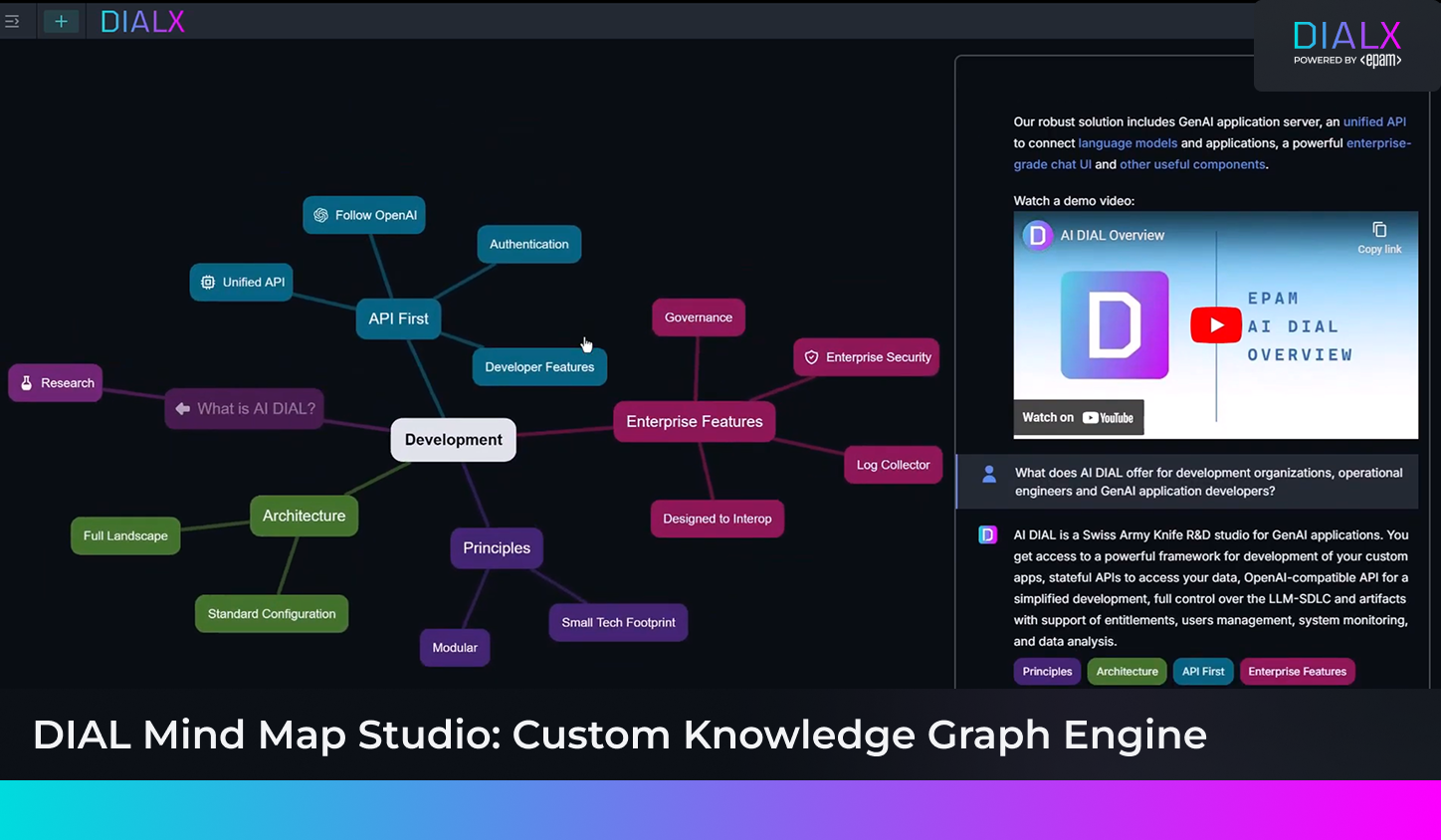Play the AI DIAL Overview video

point(1215,325)
